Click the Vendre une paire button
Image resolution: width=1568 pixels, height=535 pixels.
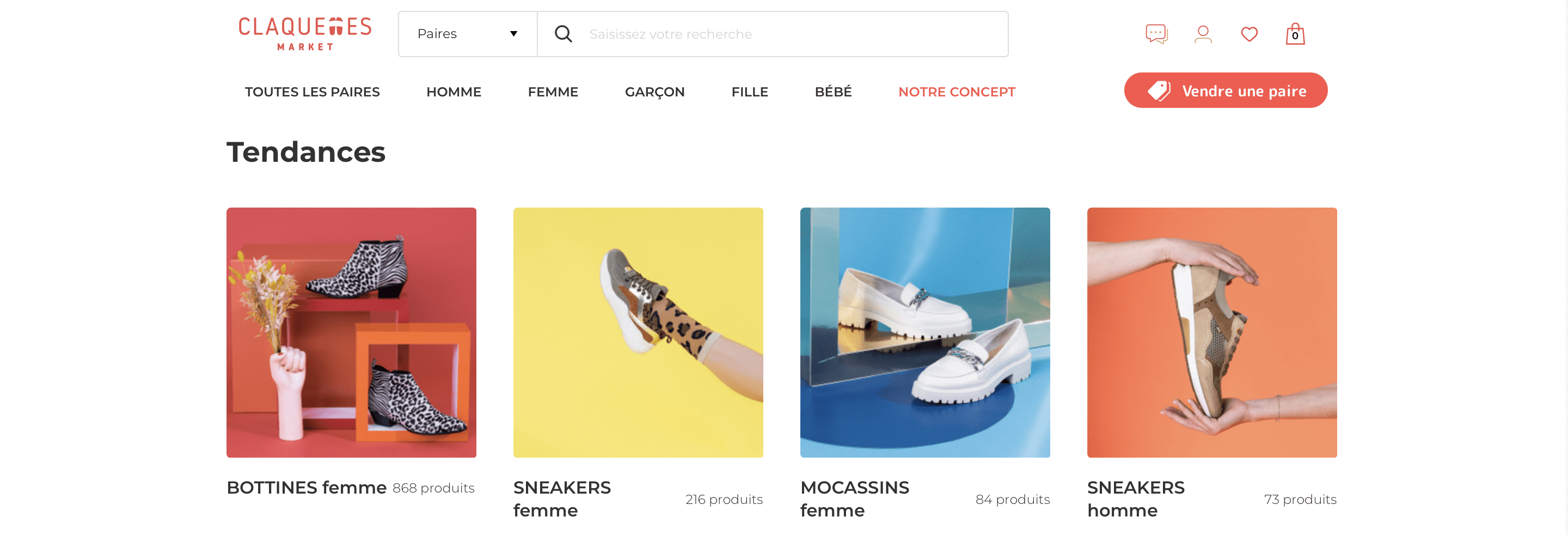1226,91
